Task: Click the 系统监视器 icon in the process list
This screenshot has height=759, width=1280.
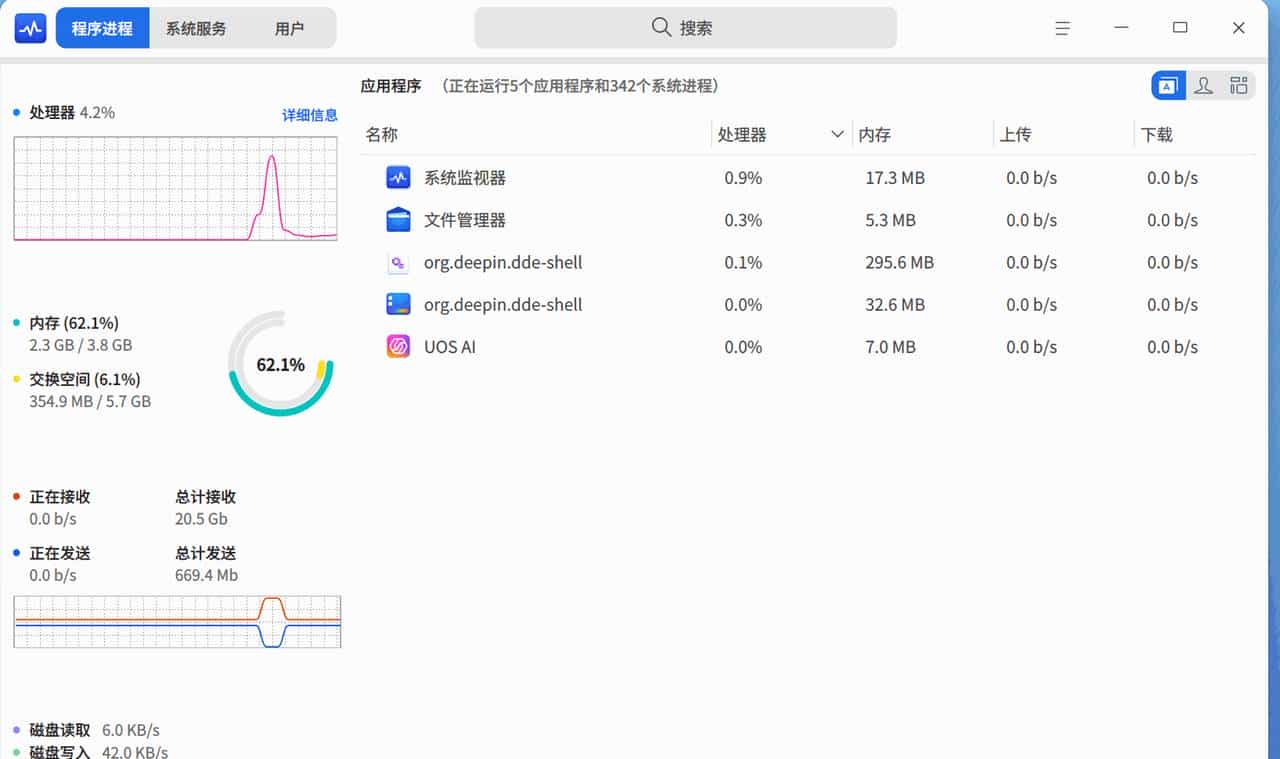Action: (x=398, y=177)
